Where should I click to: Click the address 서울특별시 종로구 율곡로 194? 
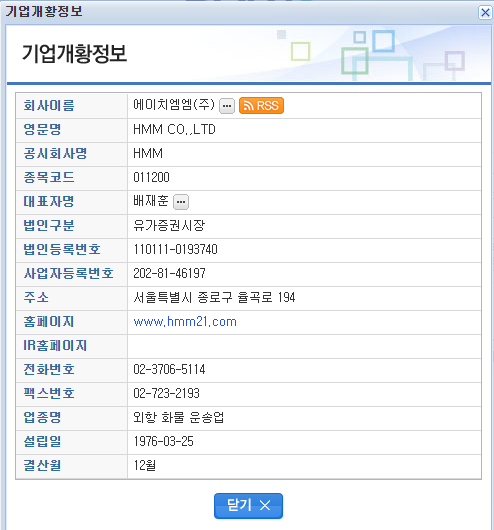[x=214, y=297]
